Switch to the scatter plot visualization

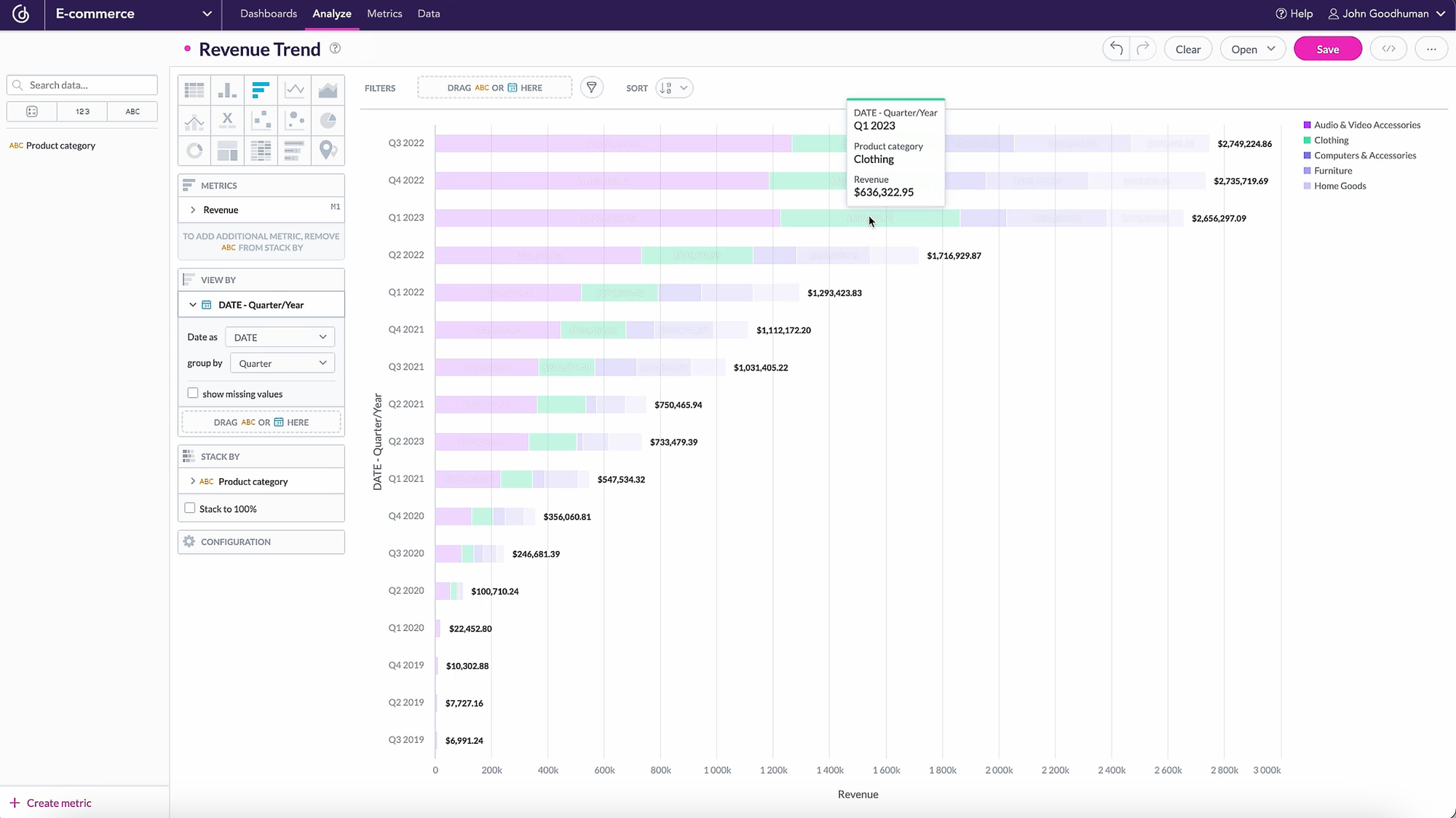point(261,120)
